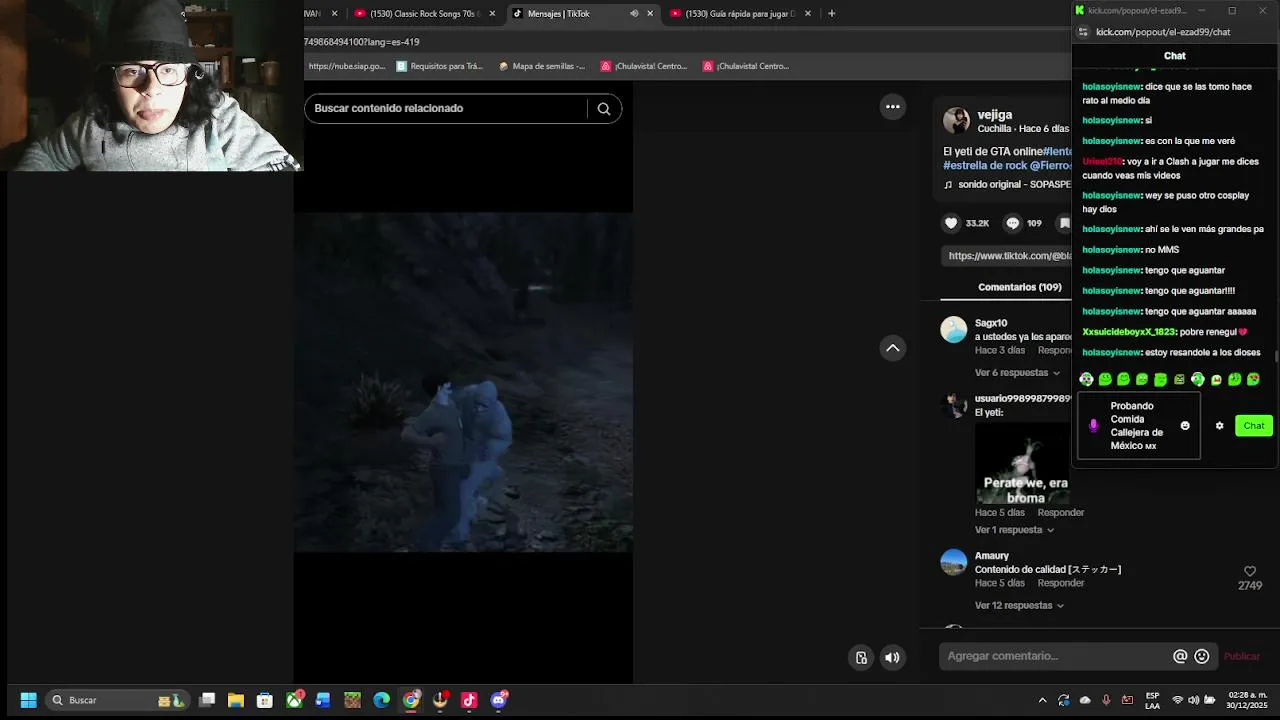The height and width of the screenshot is (720, 1280).
Task: Open the Kick chat emoji picker
Action: (x=1185, y=426)
